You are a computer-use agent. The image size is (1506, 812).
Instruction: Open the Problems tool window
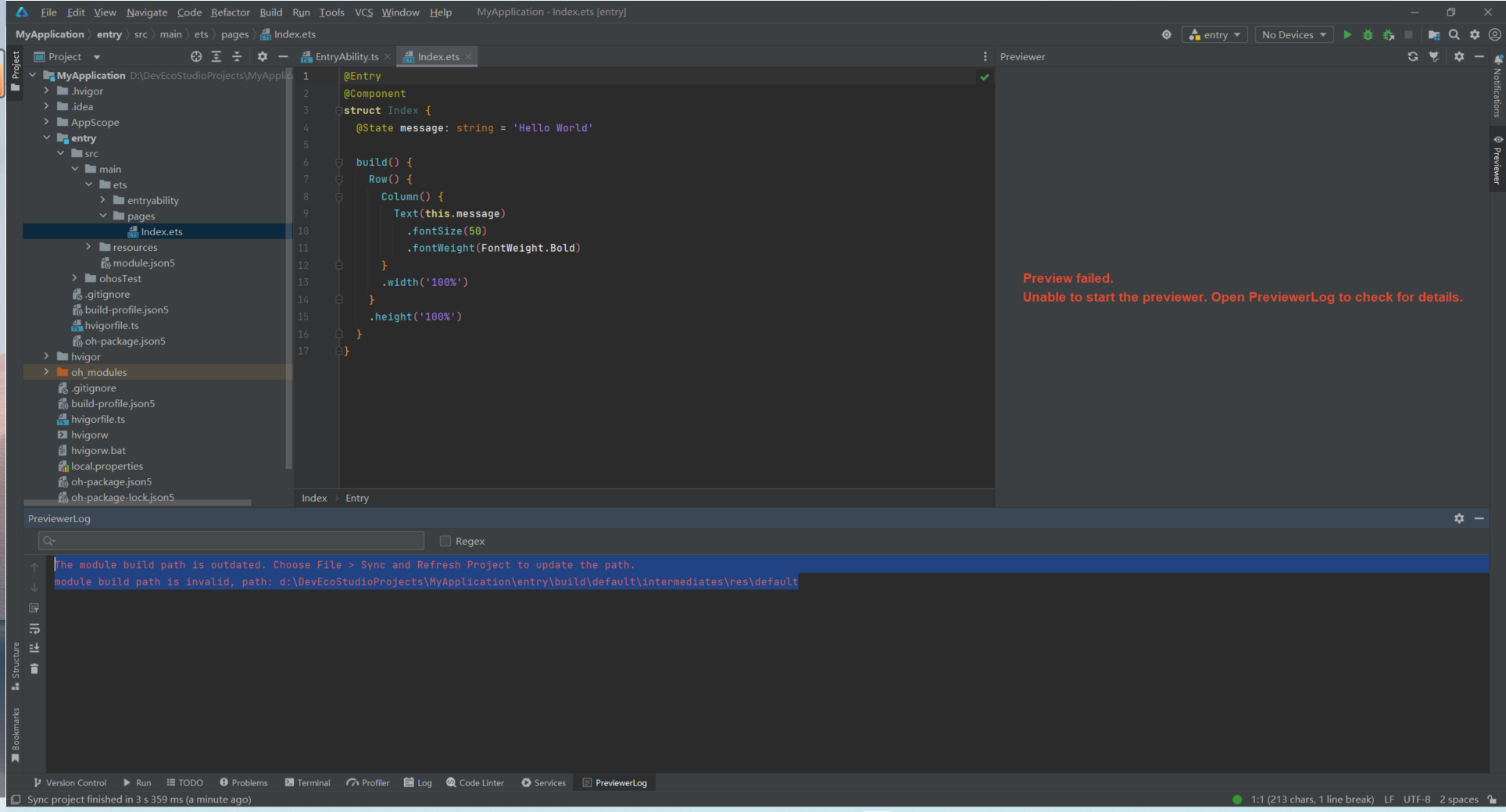coord(244,782)
